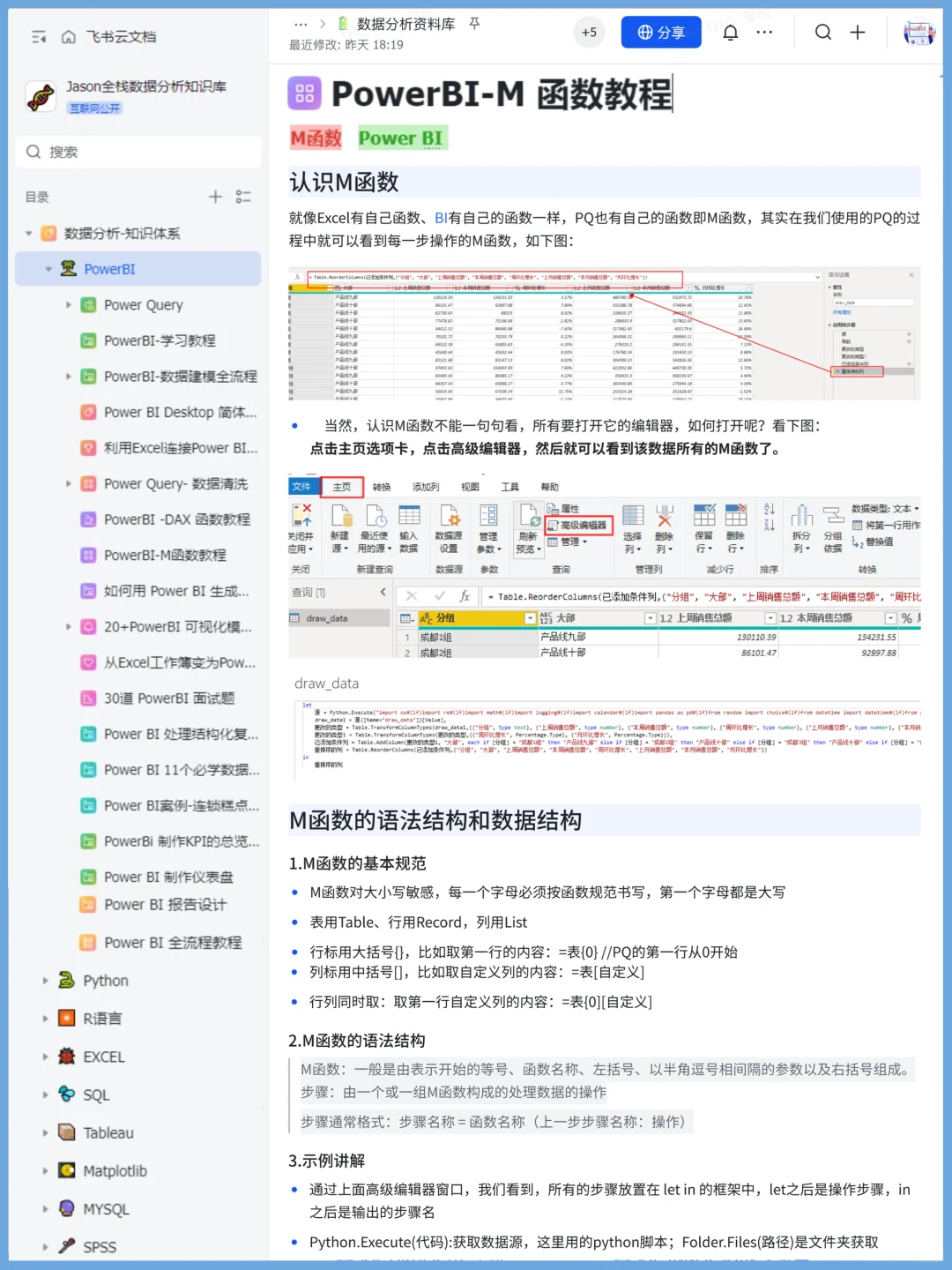The image size is (952, 1270).
Task: Open 数据分析资料库 breadcrumb link
Action: pos(405,24)
